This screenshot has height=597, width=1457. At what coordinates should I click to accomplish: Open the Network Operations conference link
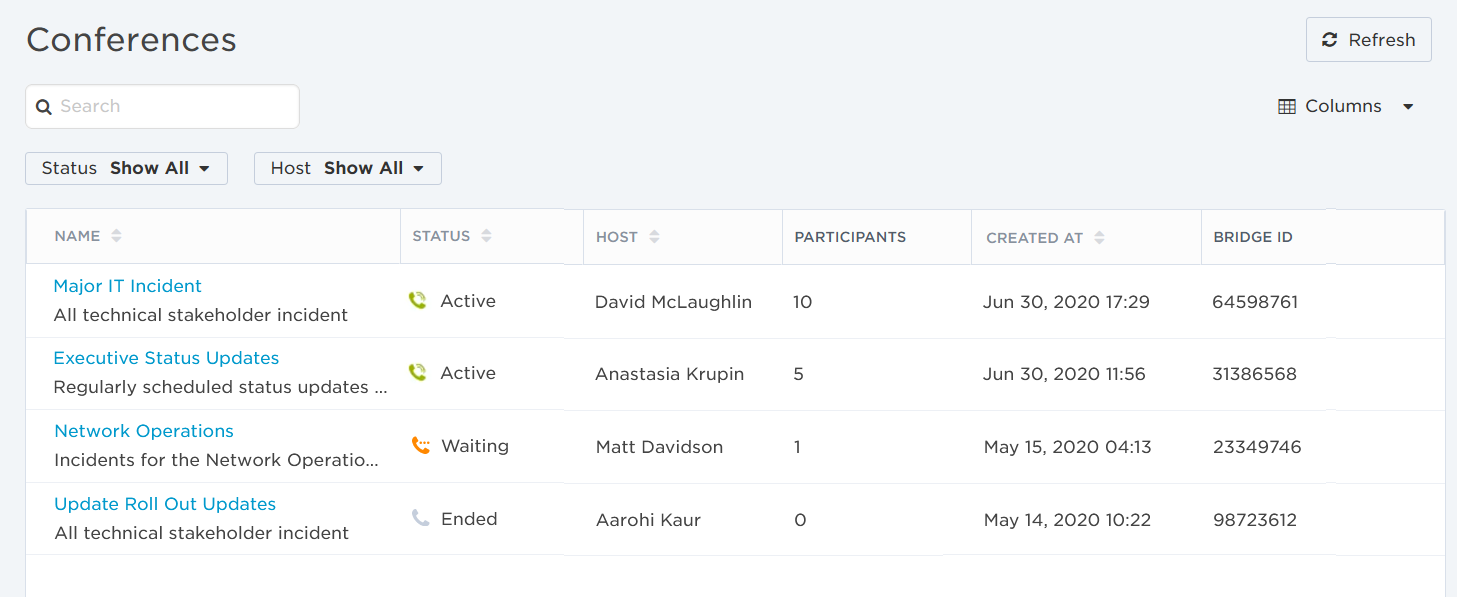(x=144, y=431)
